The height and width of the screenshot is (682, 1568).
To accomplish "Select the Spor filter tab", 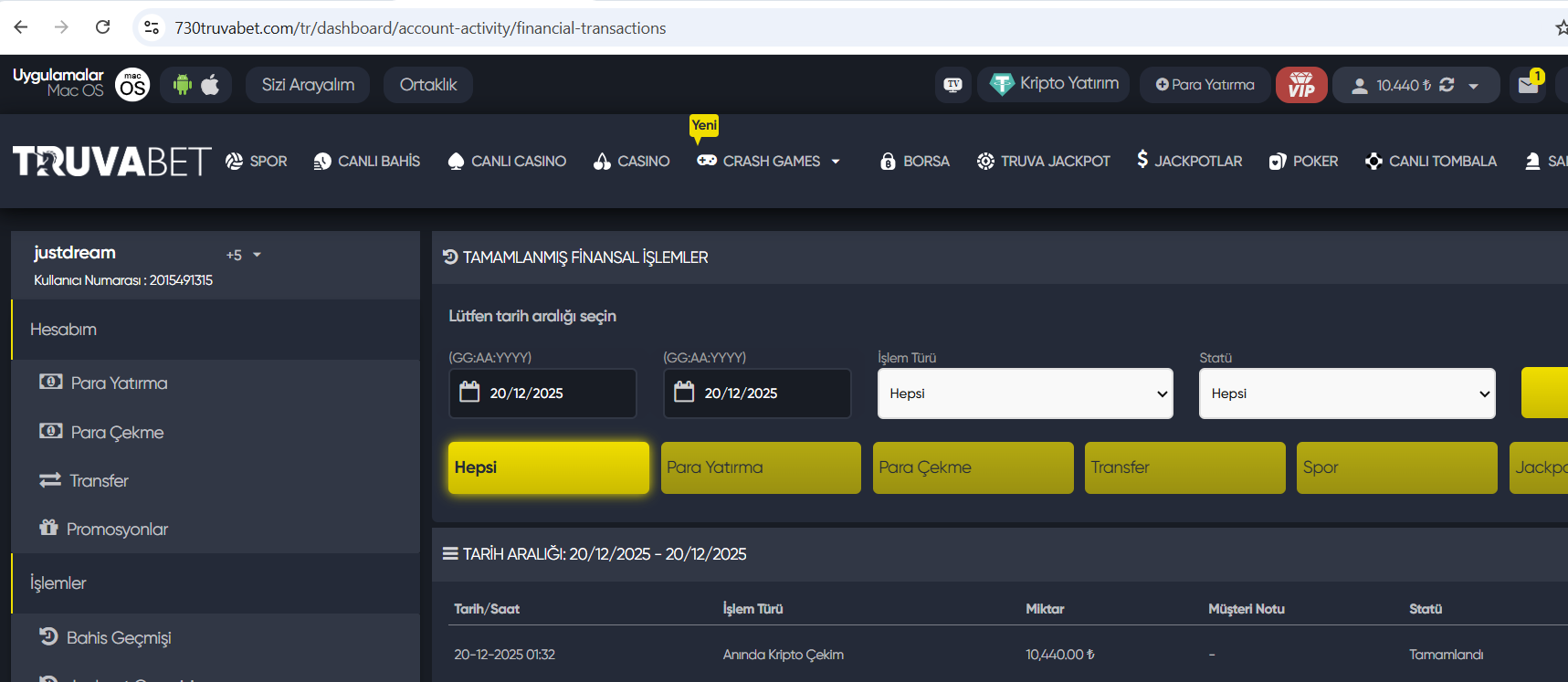I will click(1397, 467).
